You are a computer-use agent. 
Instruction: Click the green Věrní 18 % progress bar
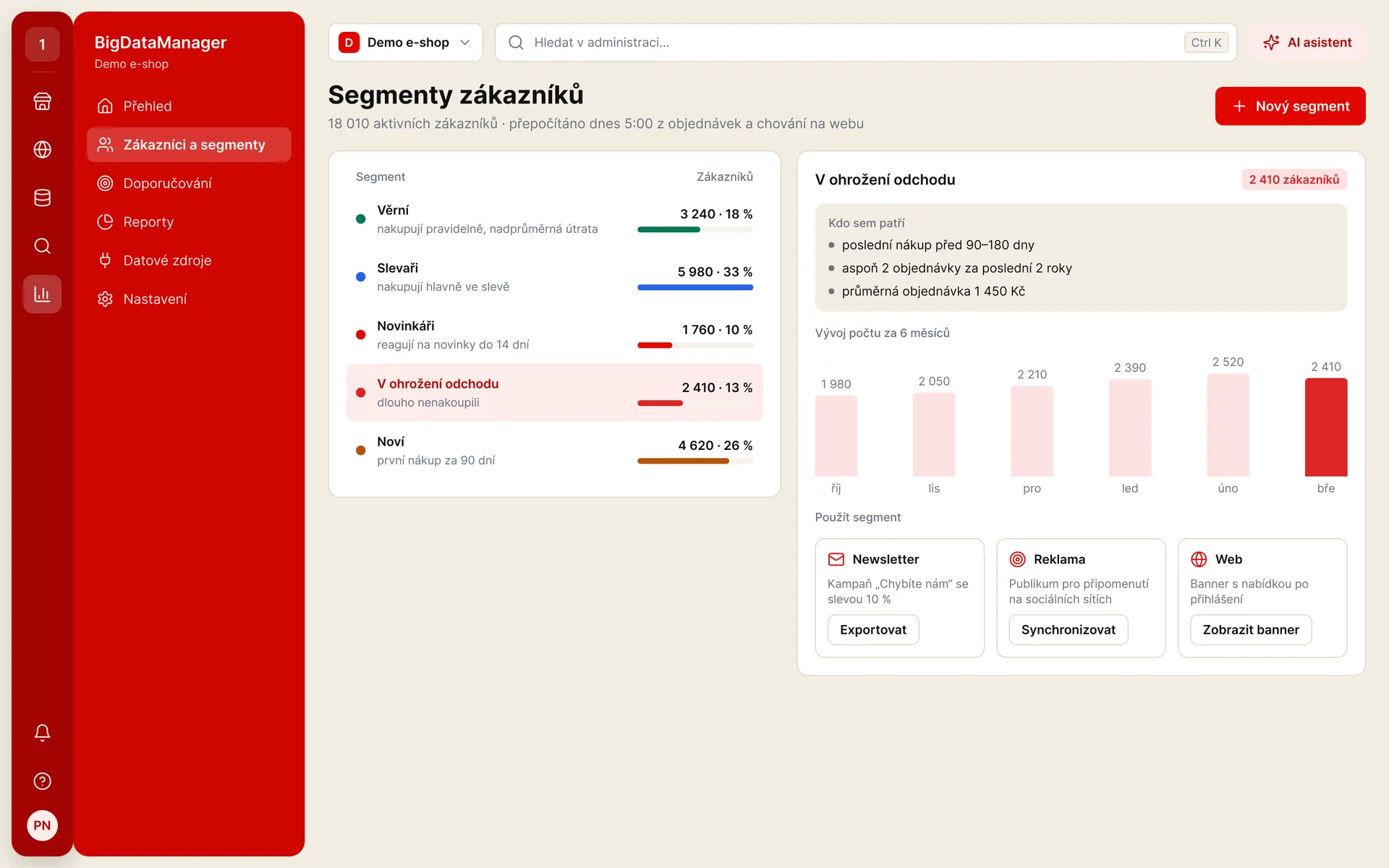668,230
